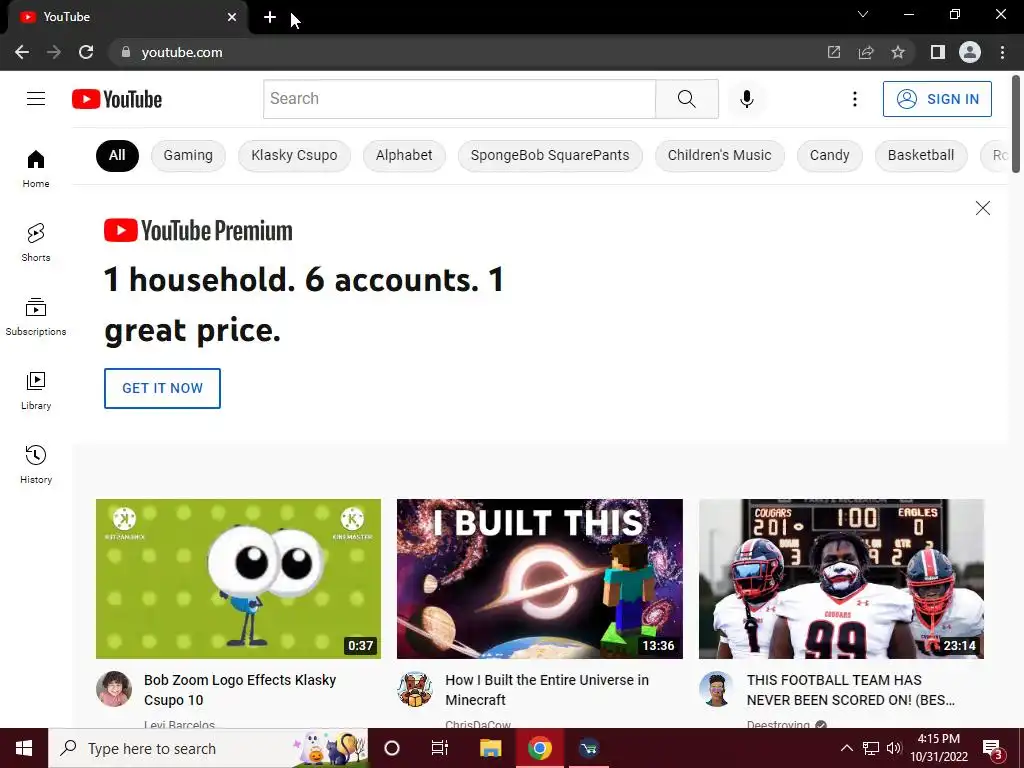Open How I Built the Entire Universe title

coord(547,690)
